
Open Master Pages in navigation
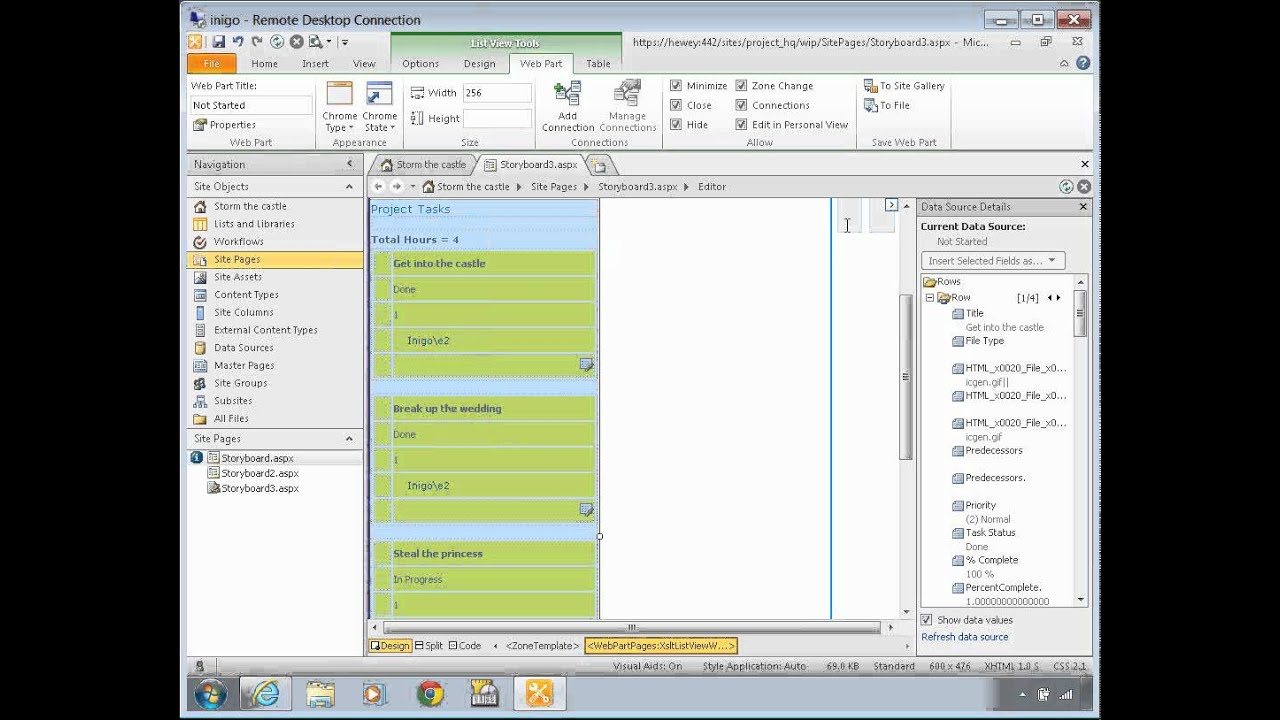[244, 366]
